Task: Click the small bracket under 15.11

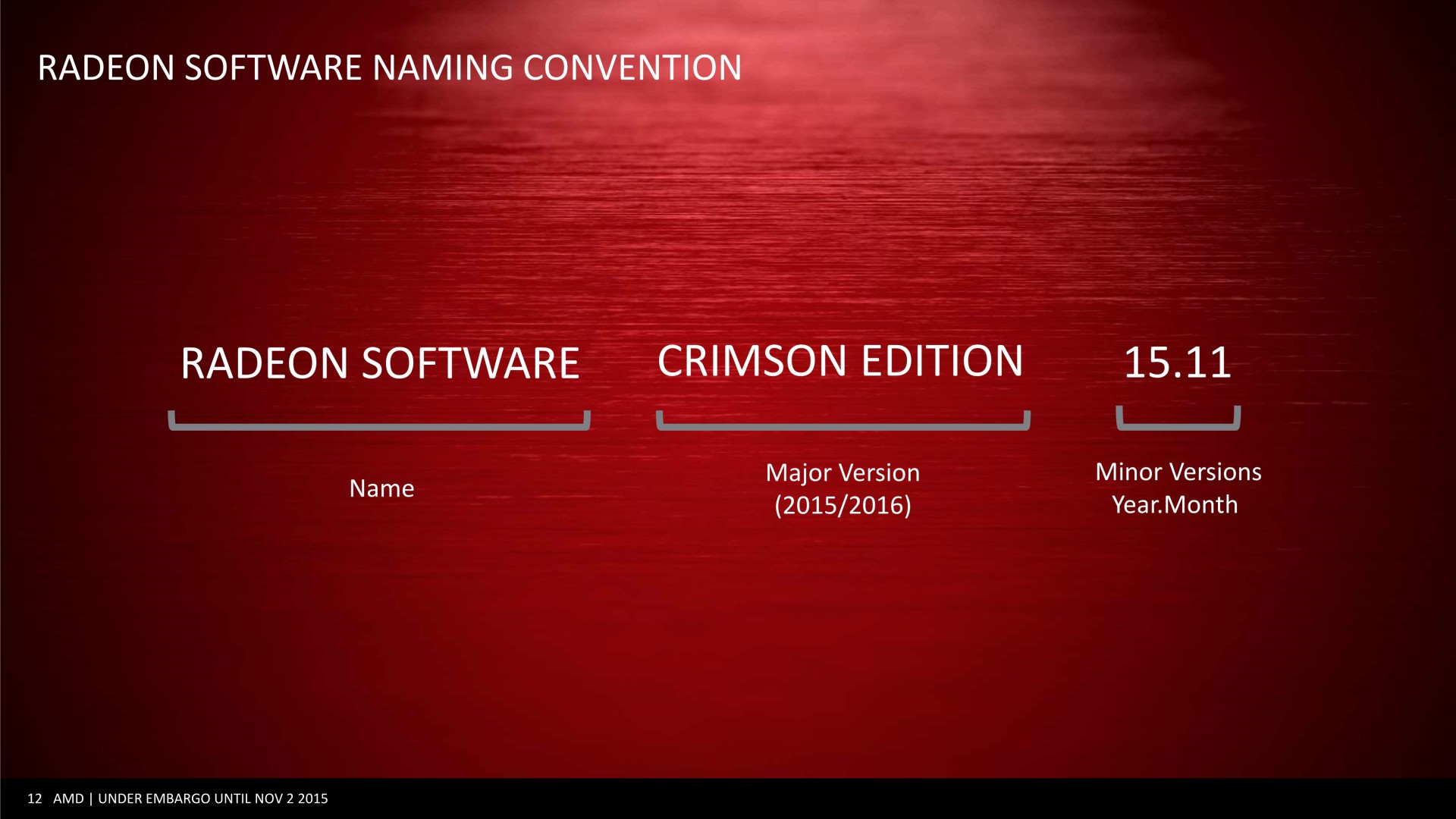Action: 1178,426
